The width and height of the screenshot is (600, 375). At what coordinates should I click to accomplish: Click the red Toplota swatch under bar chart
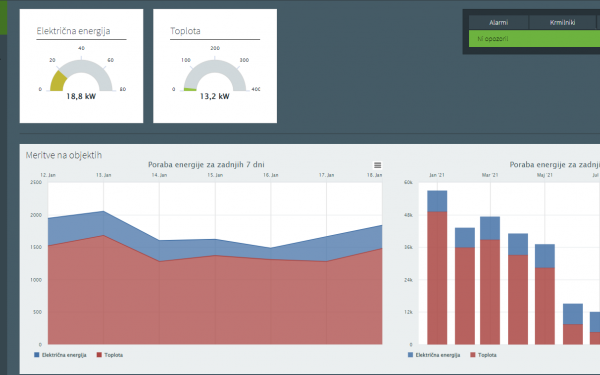pyautogui.click(x=473, y=355)
